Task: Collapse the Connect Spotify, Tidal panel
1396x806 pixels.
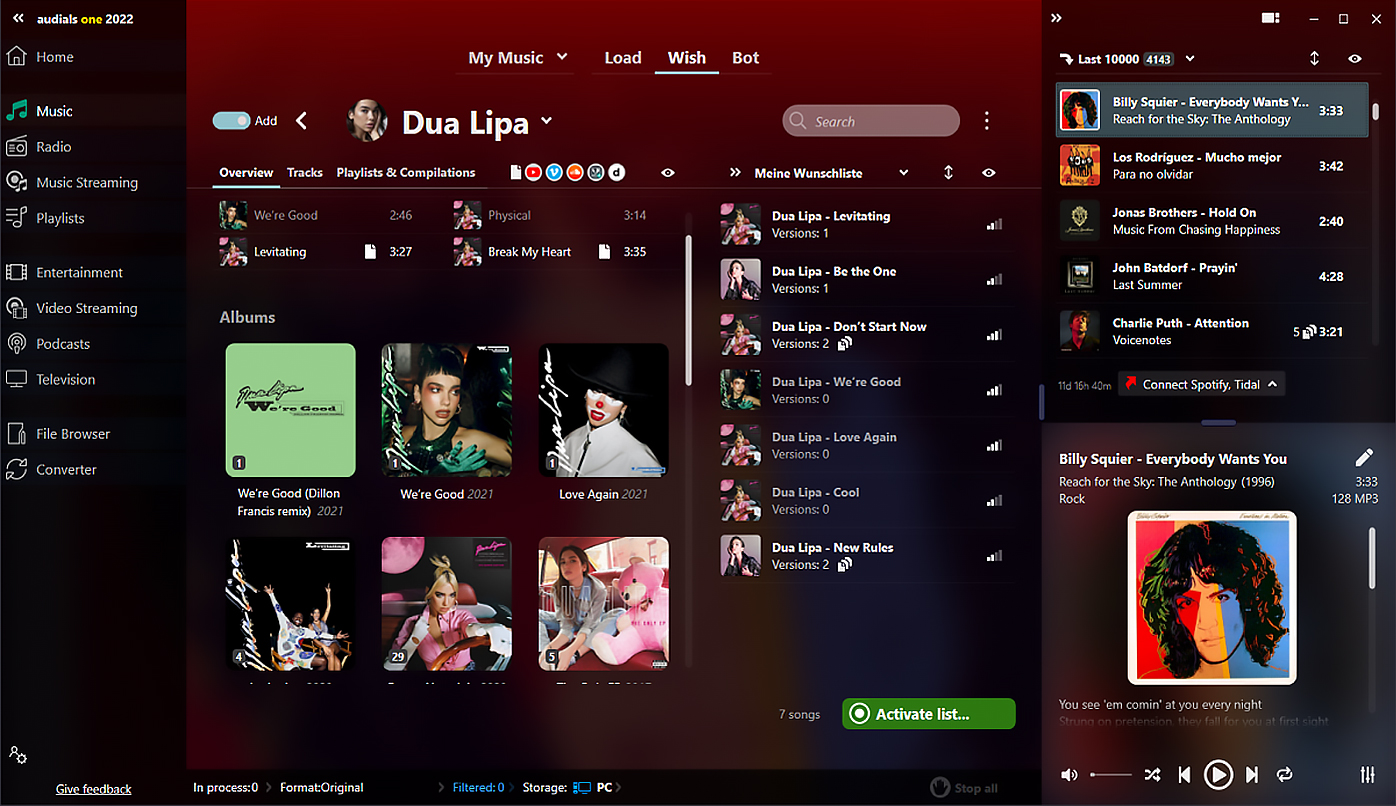Action: 1271,383
